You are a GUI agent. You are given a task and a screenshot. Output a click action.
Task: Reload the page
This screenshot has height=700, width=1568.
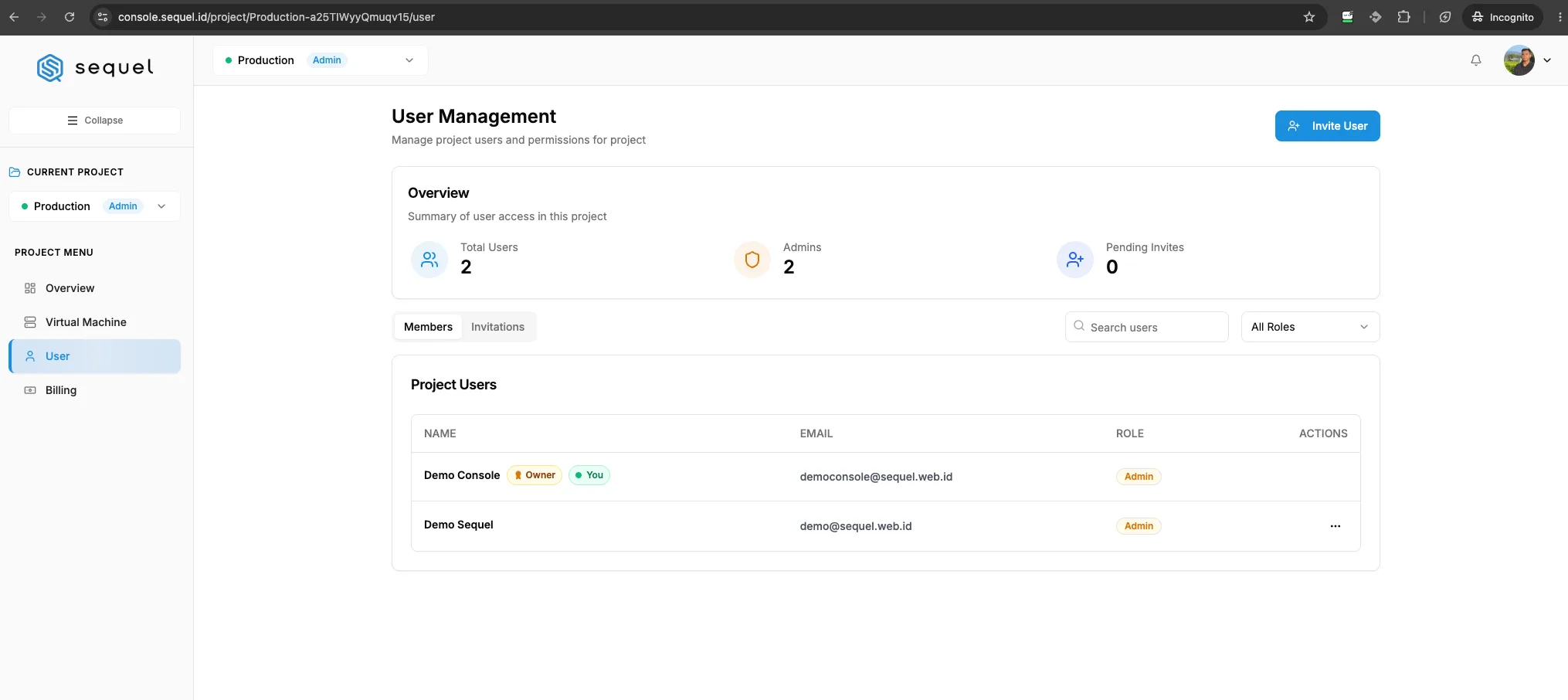coord(70,17)
